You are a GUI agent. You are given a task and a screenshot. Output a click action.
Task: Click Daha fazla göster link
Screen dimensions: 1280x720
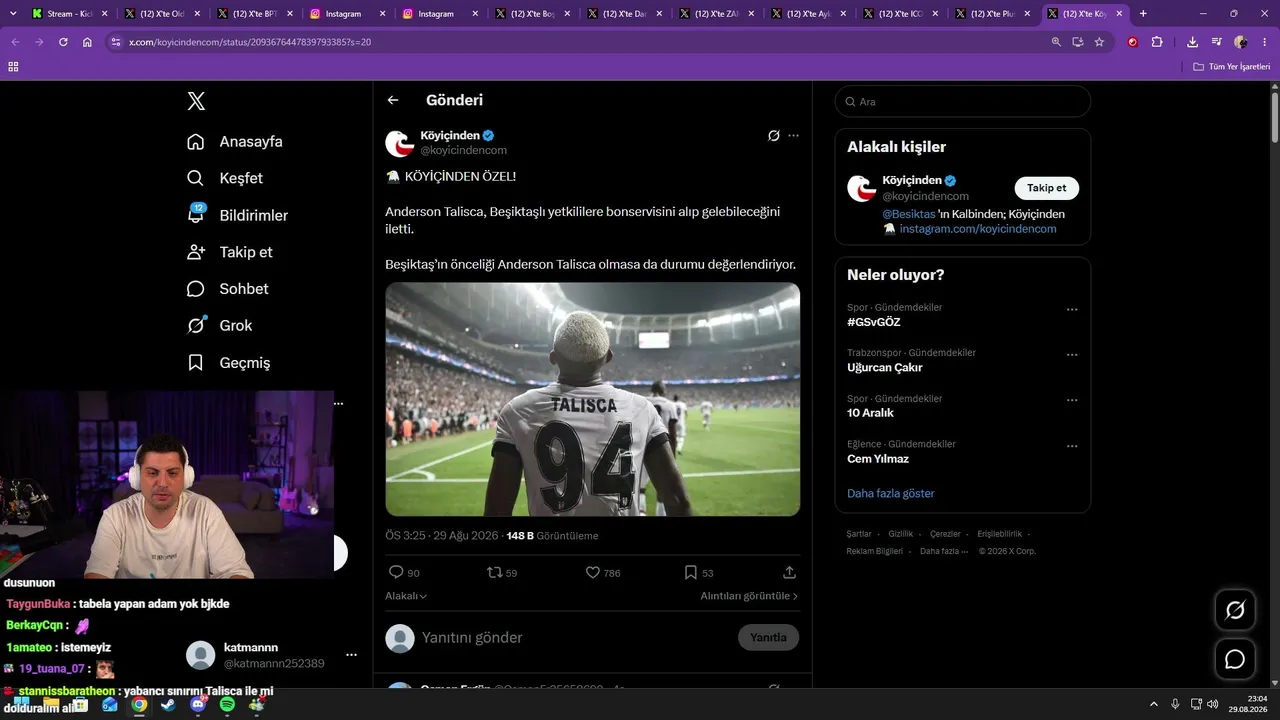click(x=891, y=493)
